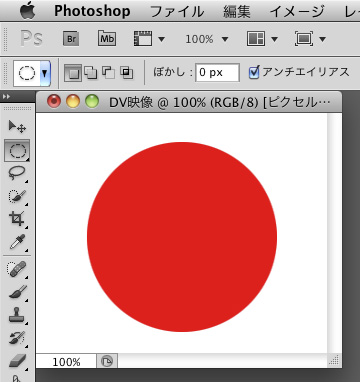Zoom the DV映像 document with green button
Image resolution: width=360 pixels, height=382 pixels.
(92, 101)
